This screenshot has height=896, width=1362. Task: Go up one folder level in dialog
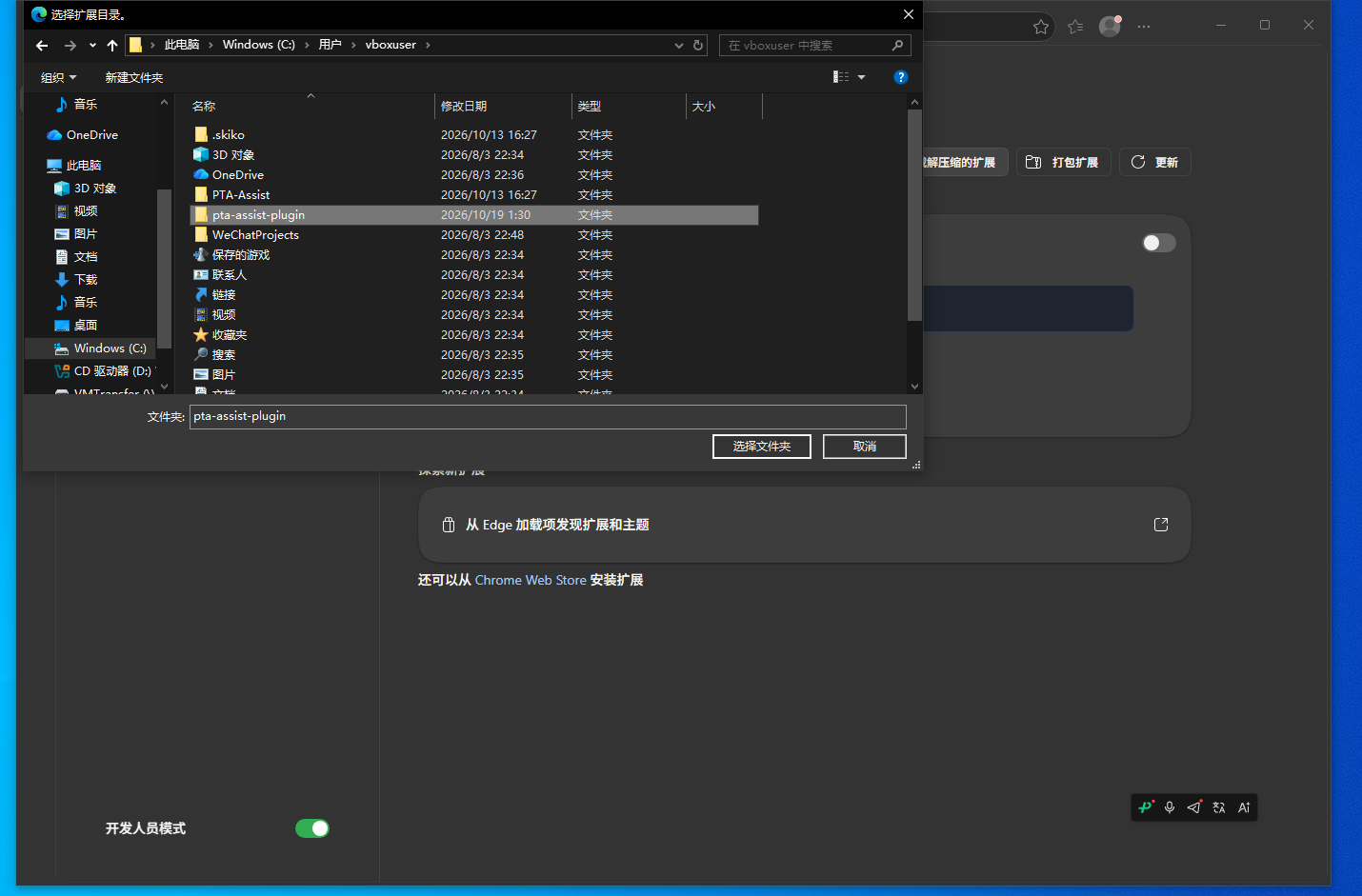pyautogui.click(x=112, y=45)
